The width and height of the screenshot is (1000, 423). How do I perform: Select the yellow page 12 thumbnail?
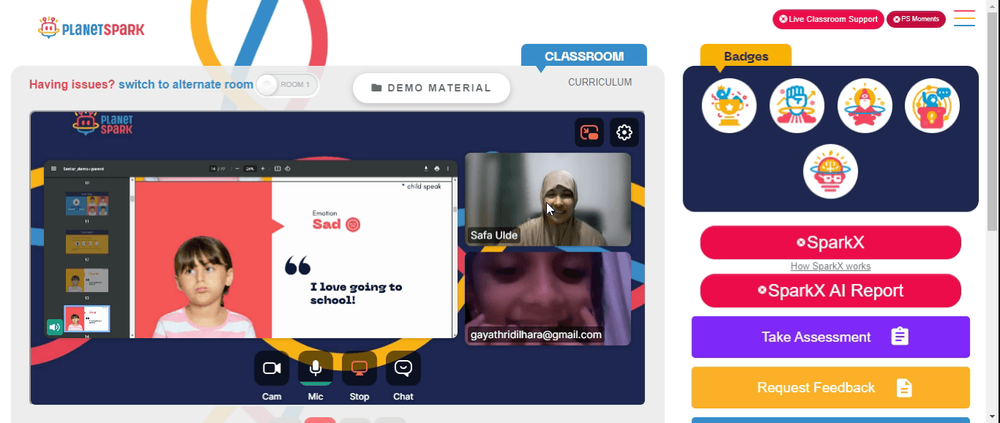point(87,242)
